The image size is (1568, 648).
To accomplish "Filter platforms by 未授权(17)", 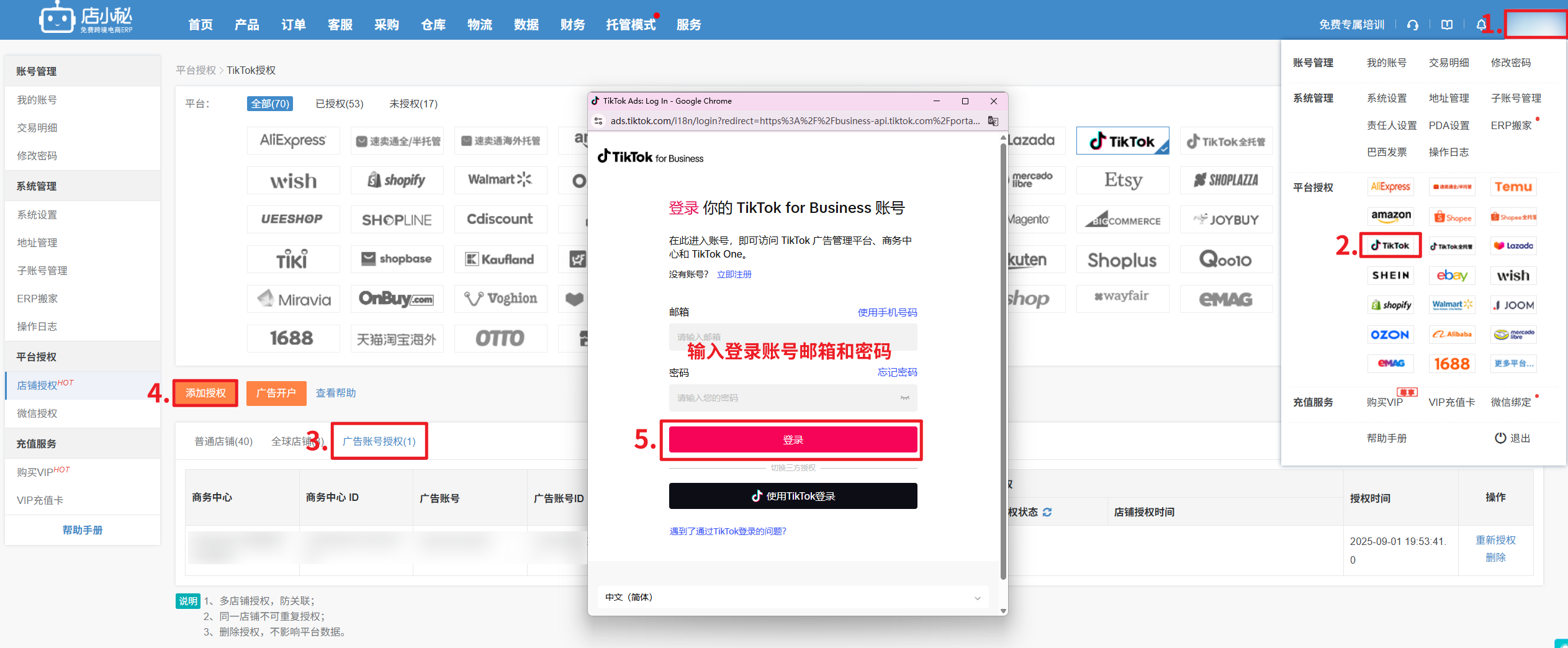I will pos(413,104).
